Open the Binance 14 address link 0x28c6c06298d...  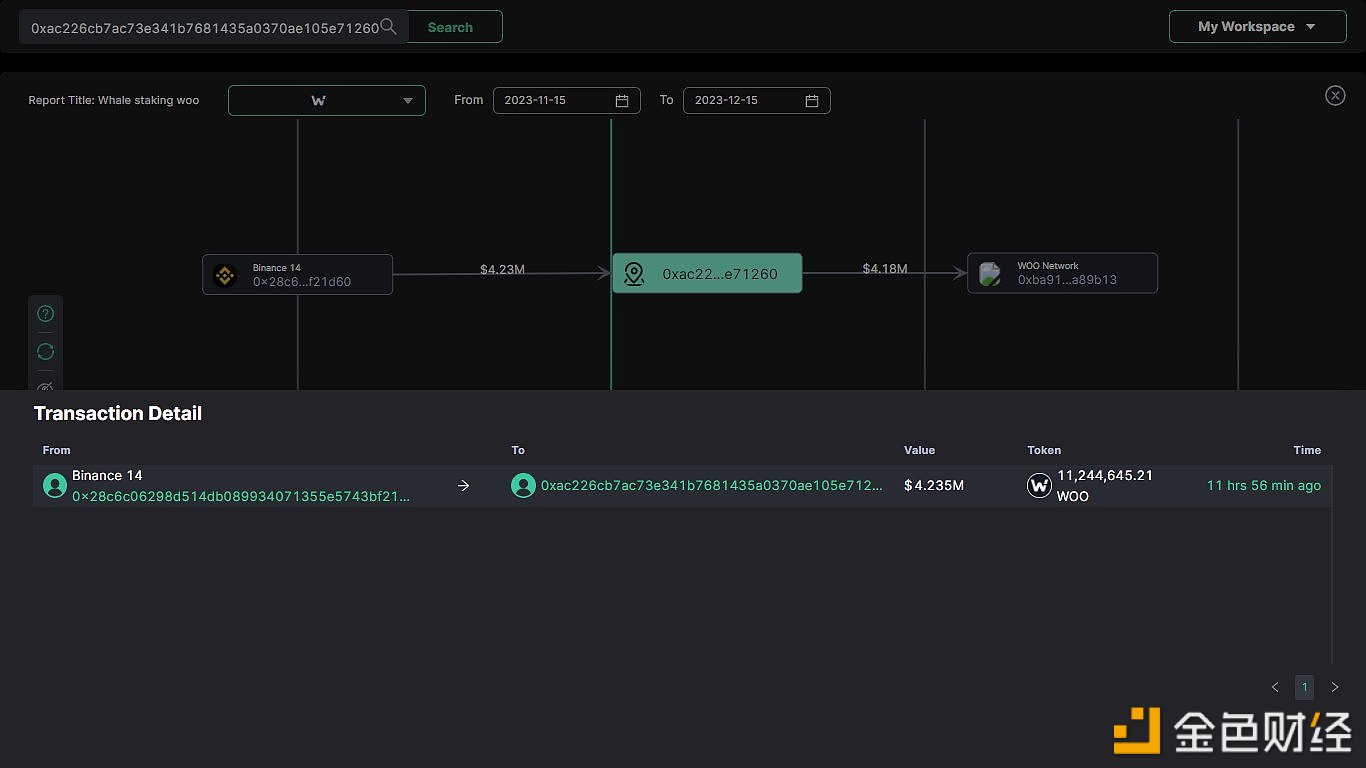(x=241, y=496)
